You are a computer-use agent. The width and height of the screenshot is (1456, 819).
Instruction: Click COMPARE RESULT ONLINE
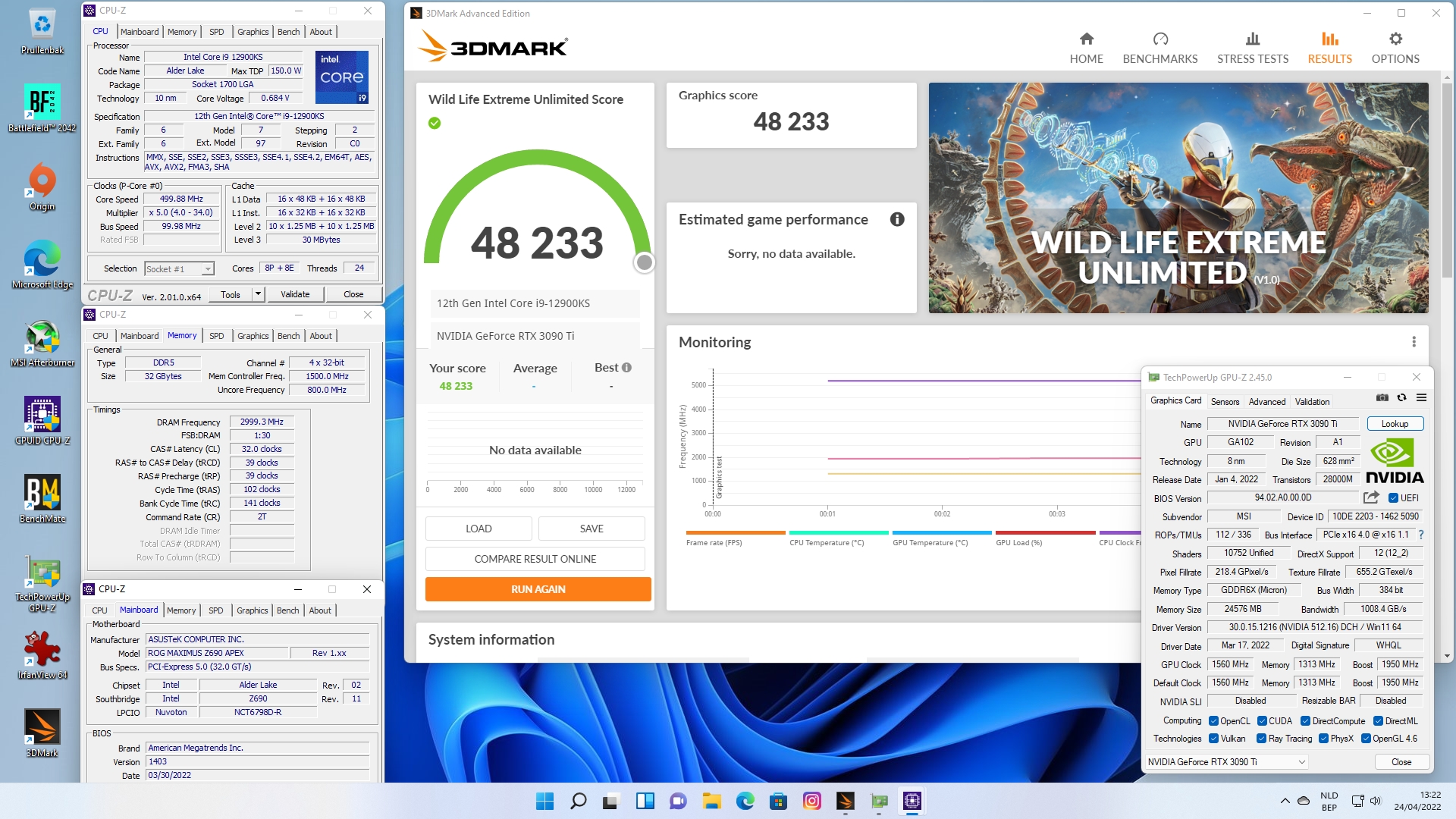535,559
